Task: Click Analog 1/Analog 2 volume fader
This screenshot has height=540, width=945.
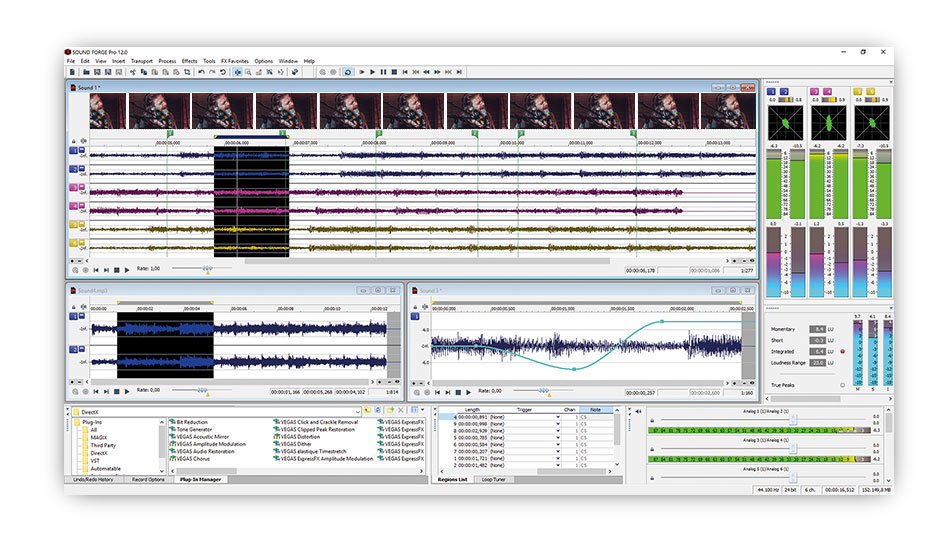Action: point(793,420)
